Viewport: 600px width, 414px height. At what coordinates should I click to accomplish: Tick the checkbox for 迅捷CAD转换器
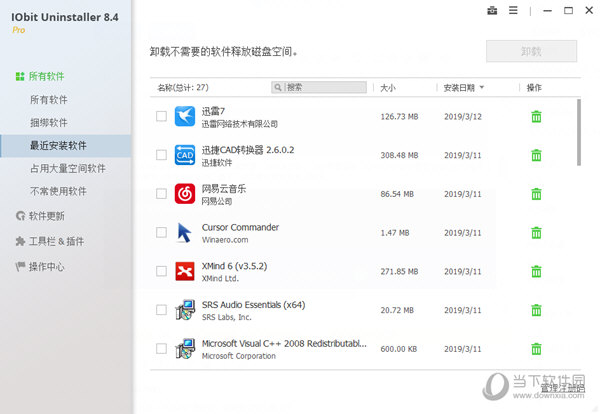click(161, 155)
